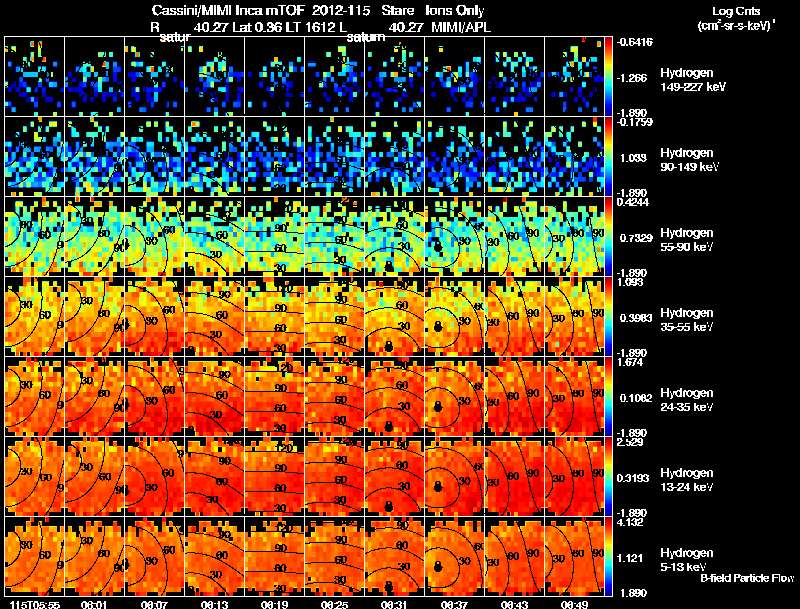Click the Hydrogen 149-227 keV color bar
This screenshot has height=609, width=800.
(x=608, y=77)
